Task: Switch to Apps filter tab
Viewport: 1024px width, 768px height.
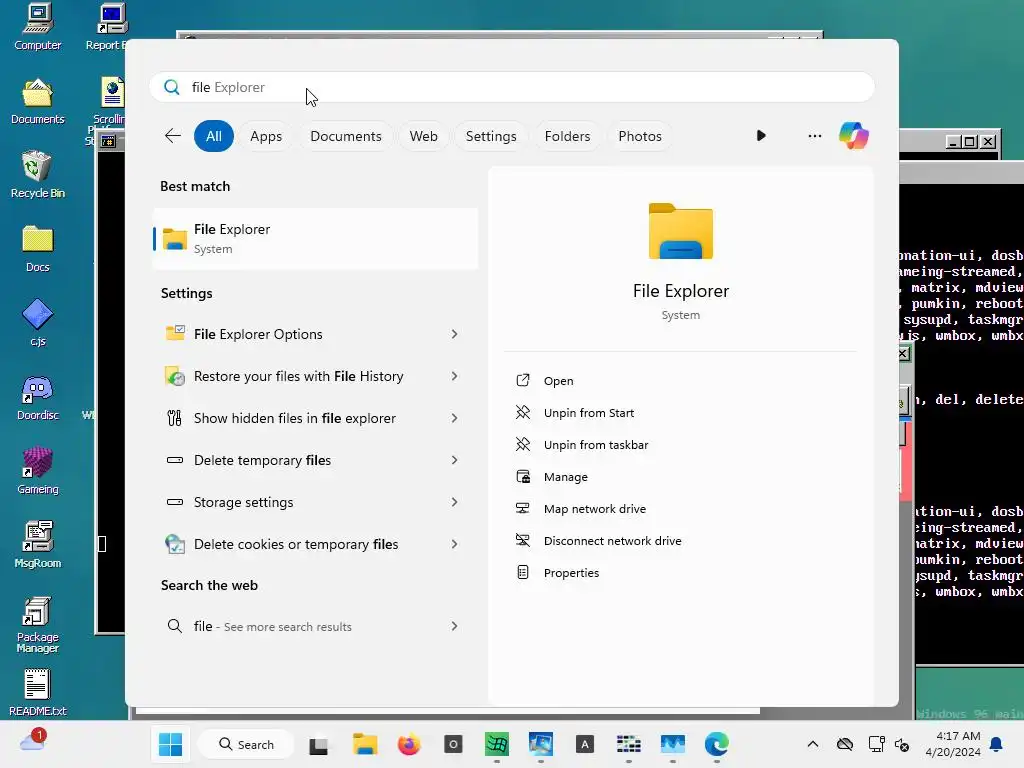Action: pos(266,136)
